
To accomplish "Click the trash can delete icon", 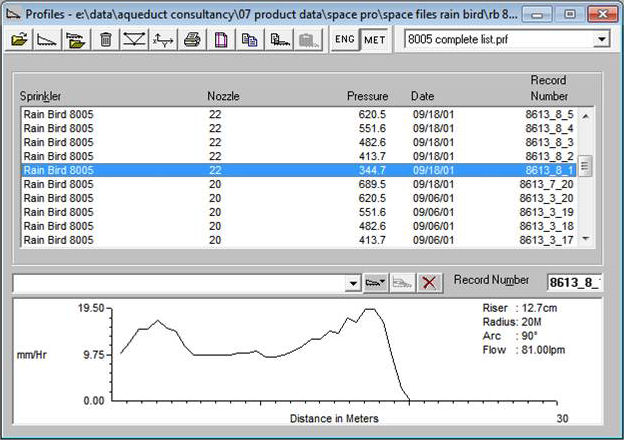I will click(105, 39).
